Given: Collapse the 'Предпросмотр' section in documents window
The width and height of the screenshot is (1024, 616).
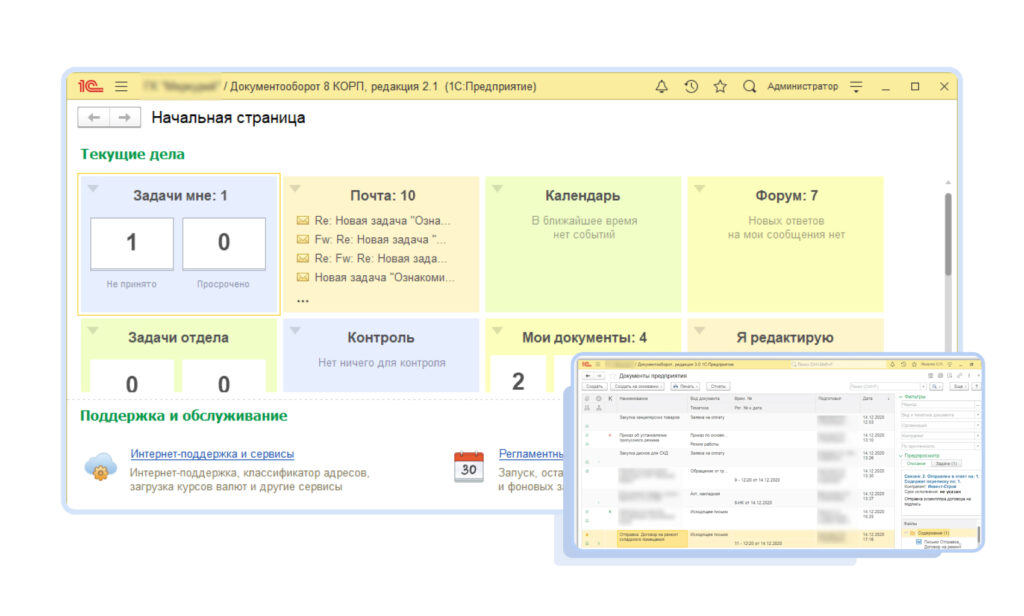Looking at the screenshot, I should (901, 456).
